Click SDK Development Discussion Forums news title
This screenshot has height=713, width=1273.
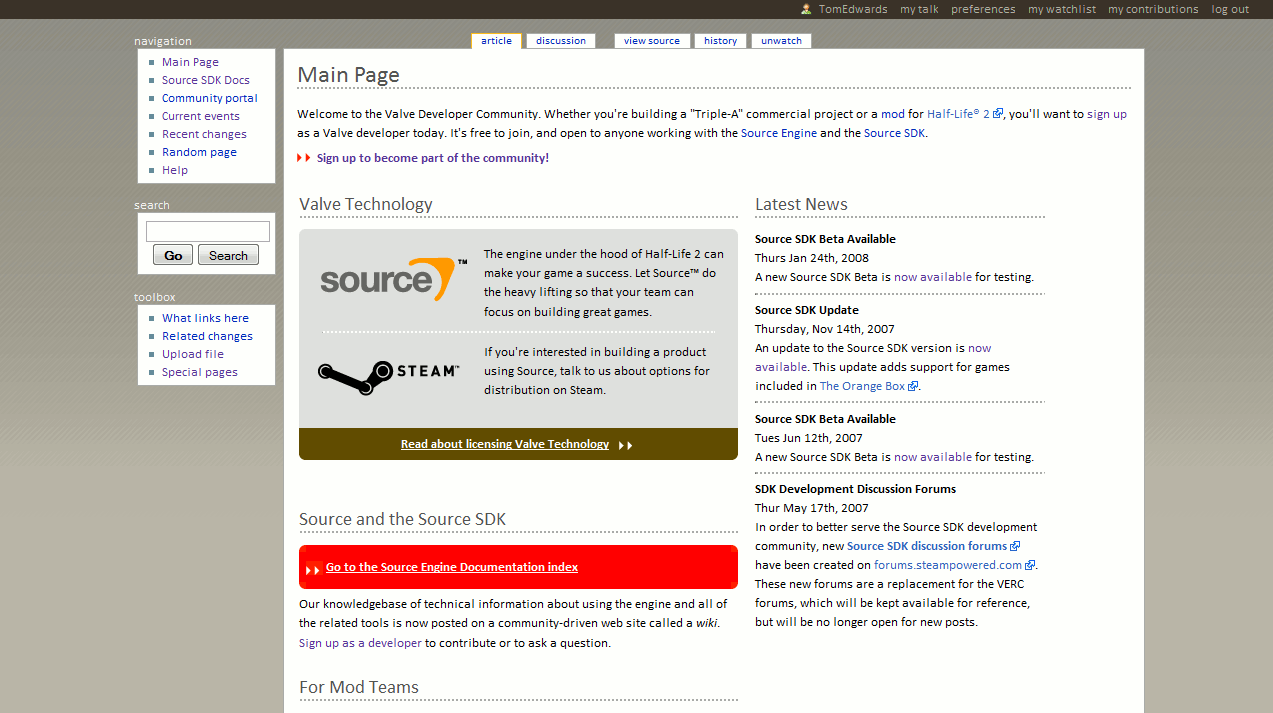(x=855, y=489)
